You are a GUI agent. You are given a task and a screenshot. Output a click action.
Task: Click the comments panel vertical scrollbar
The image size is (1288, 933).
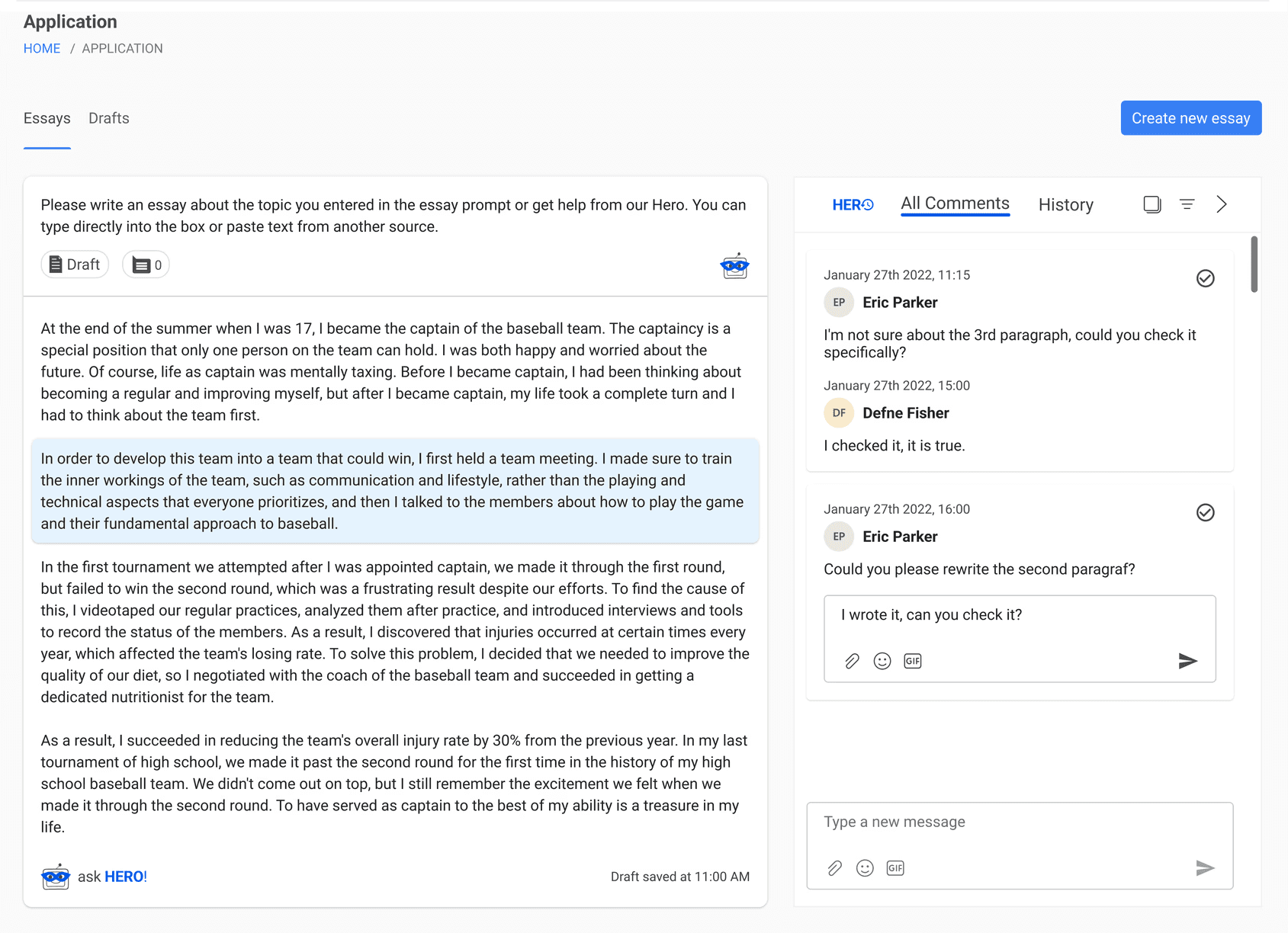point(1254,265)
